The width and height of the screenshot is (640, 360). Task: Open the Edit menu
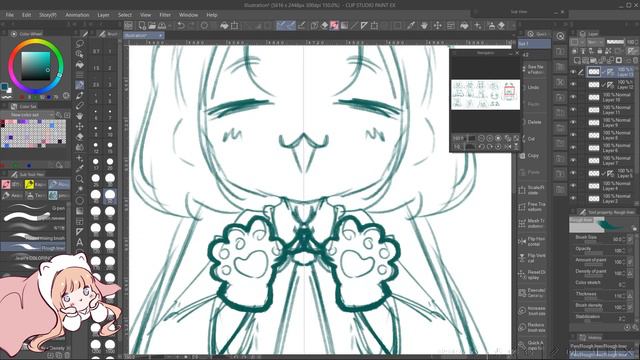coord(27,15)
